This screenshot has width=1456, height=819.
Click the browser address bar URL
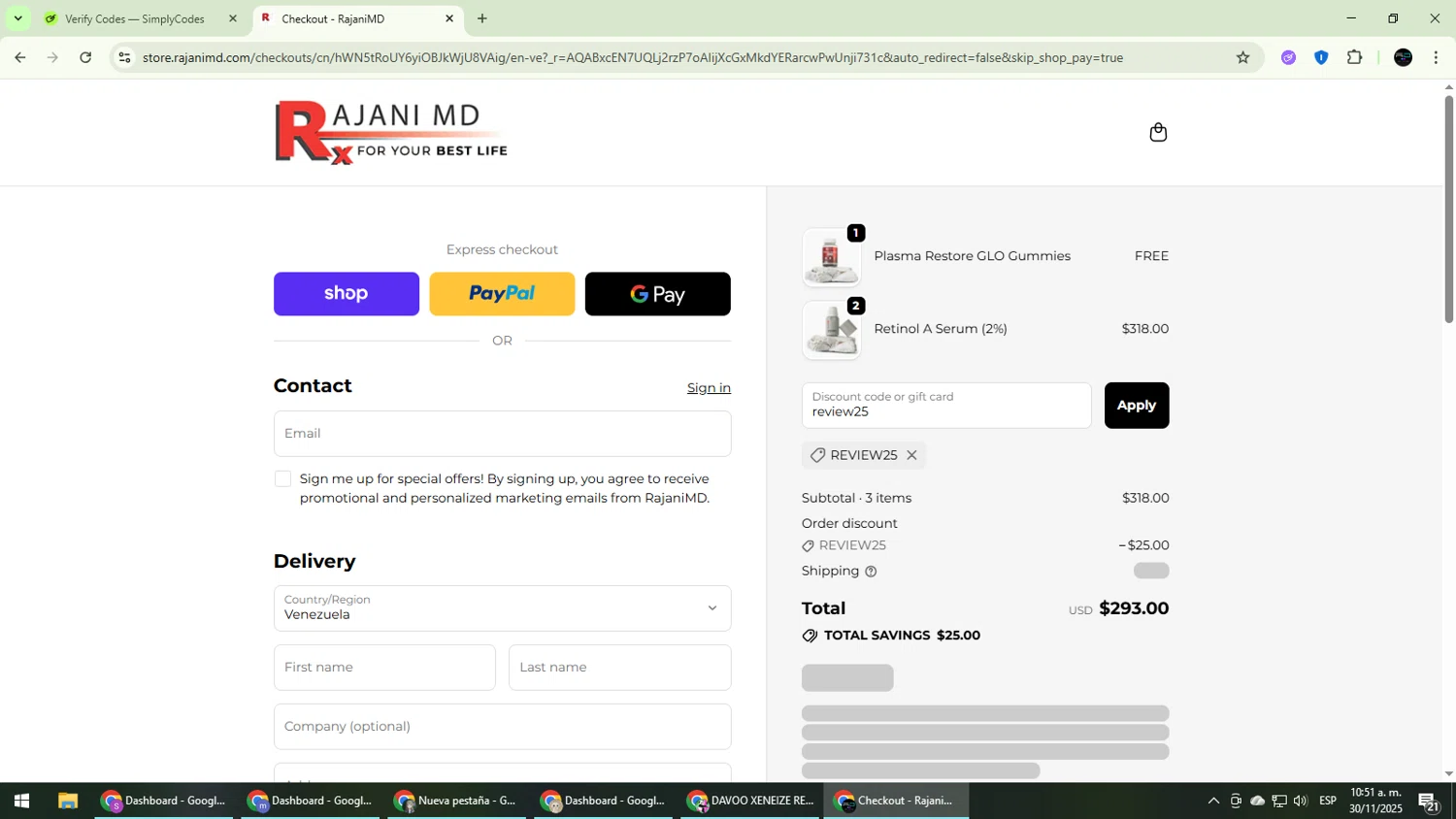point(632,57)
